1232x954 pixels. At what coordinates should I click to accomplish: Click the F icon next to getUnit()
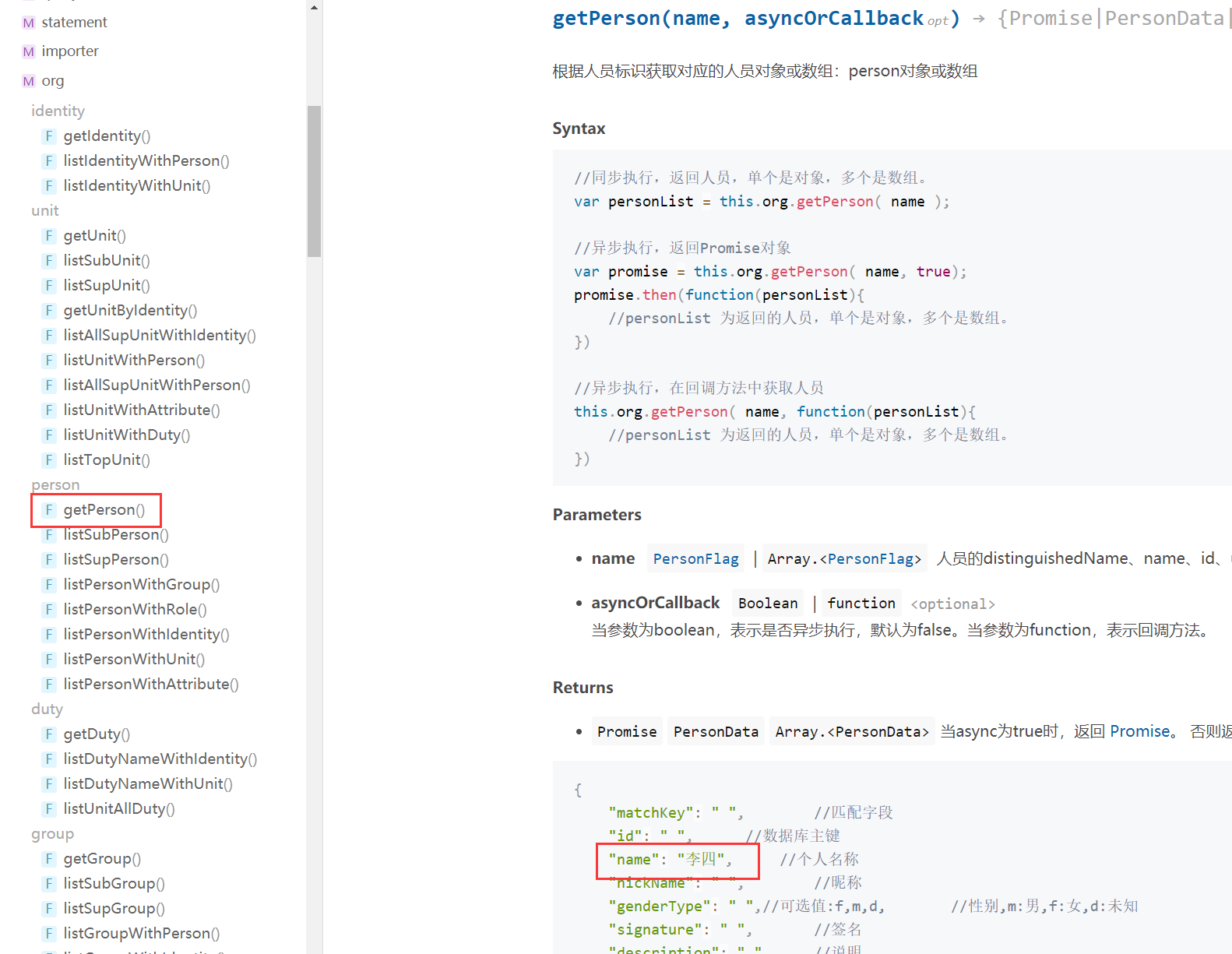[x=49, y=235]
